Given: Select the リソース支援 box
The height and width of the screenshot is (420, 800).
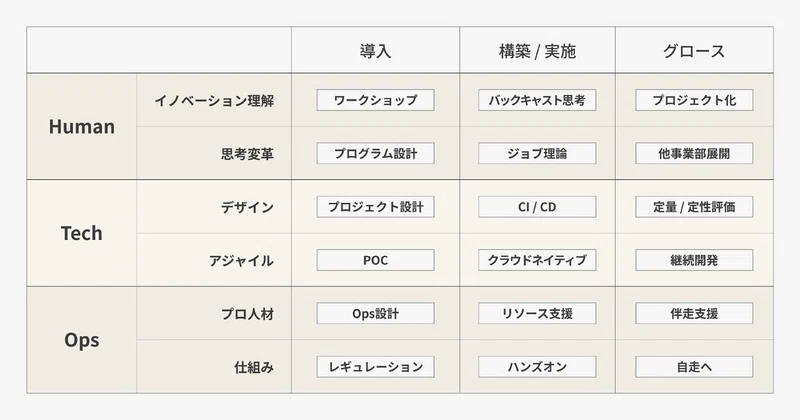Looking at the screenshot, I should pyautogui.click(x=537, y=313).
